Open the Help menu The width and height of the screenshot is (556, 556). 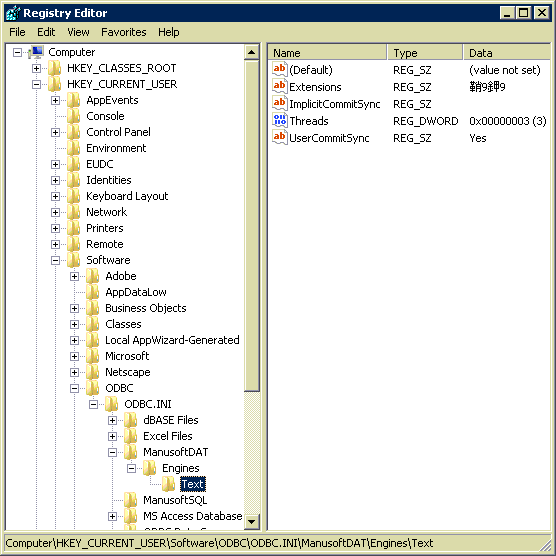pyautogui.click(x=169, y=32)
